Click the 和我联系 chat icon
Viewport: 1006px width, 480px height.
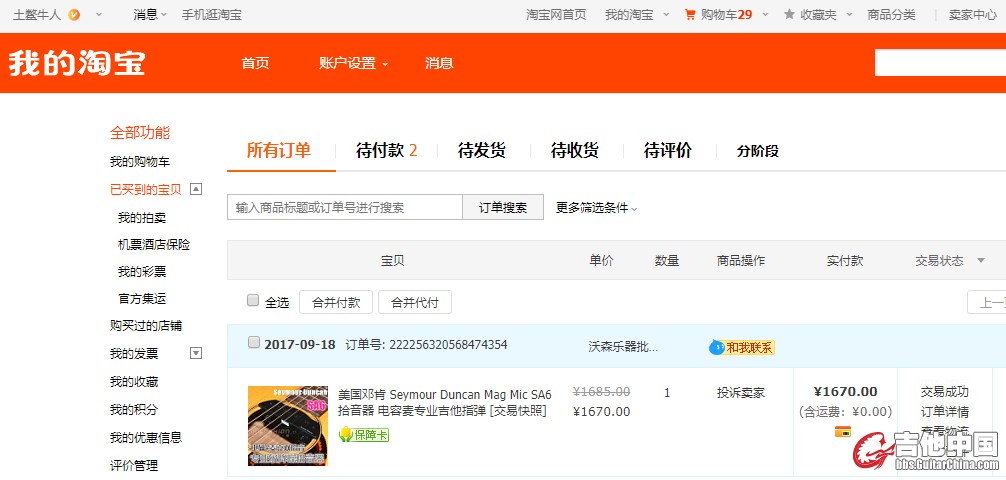click(716, 347)
